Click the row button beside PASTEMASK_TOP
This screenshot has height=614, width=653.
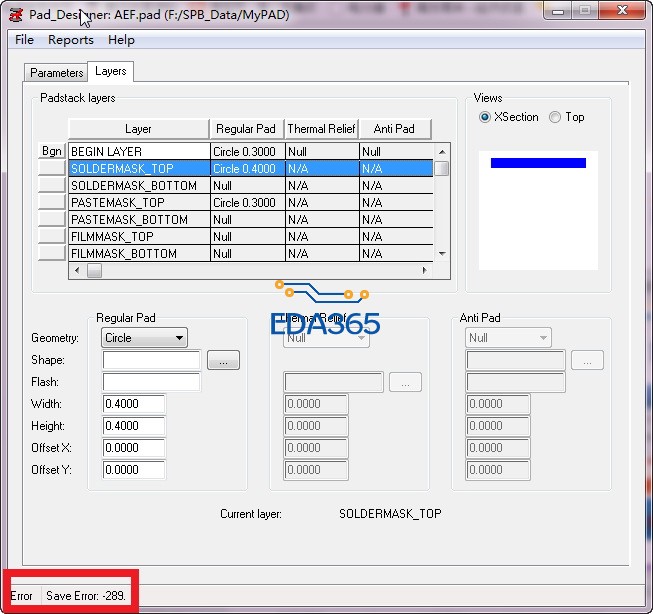52,202
